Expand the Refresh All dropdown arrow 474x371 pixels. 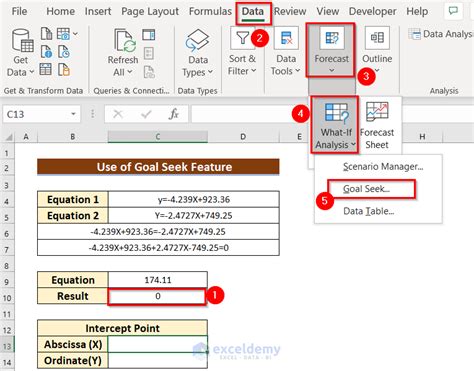[130, 72]
